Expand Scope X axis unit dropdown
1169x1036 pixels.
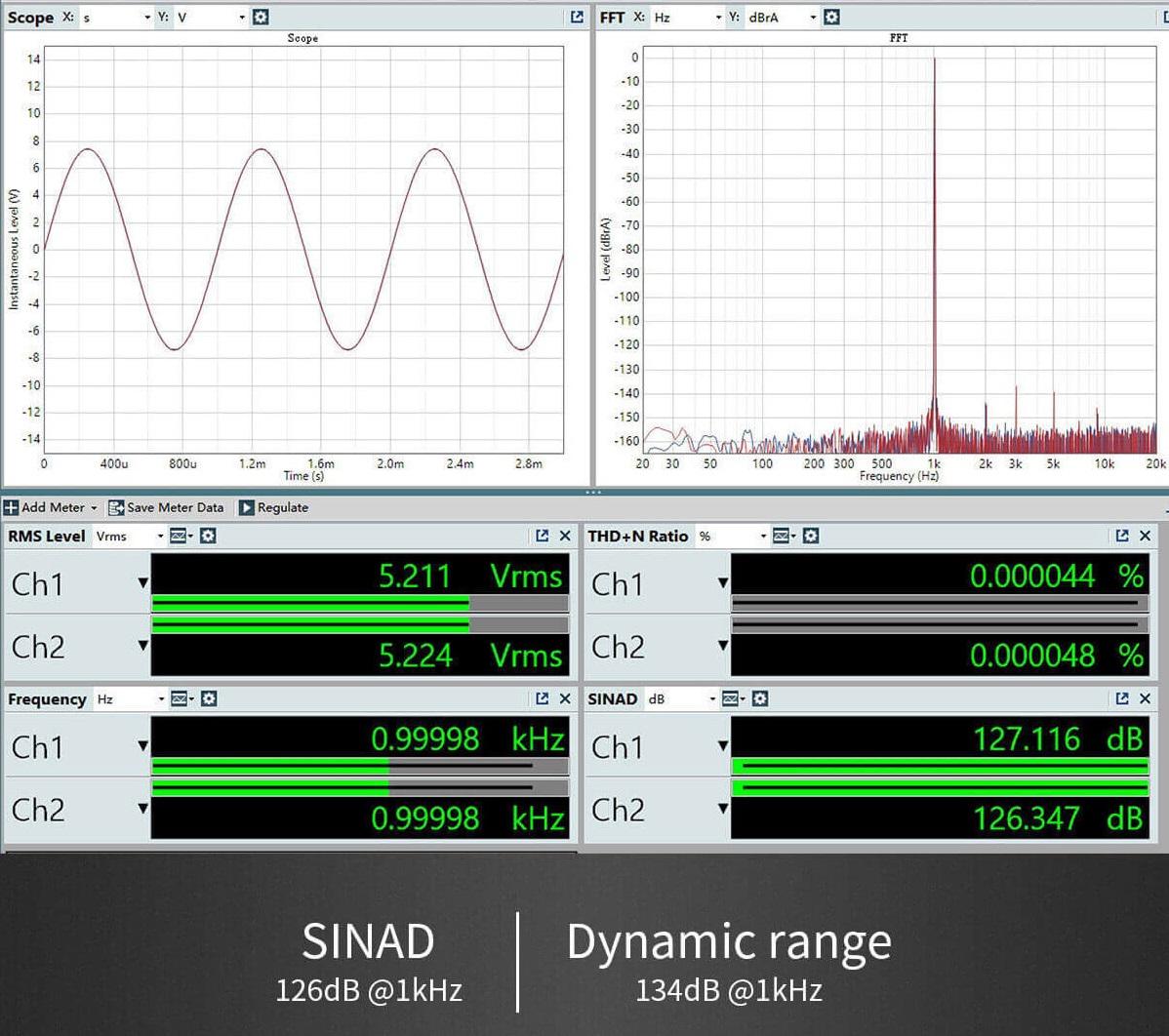coord(146,18)
